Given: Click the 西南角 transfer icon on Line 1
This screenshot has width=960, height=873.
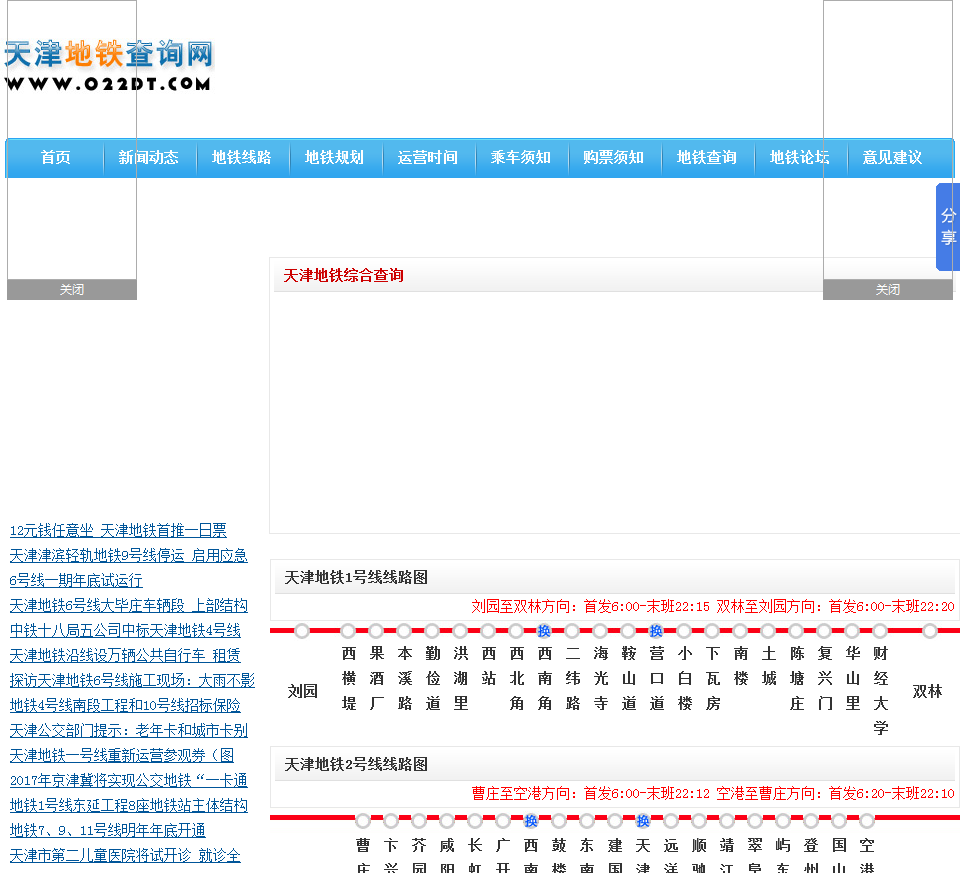Looking at the screenshot, I should click(x=544, y=631).
